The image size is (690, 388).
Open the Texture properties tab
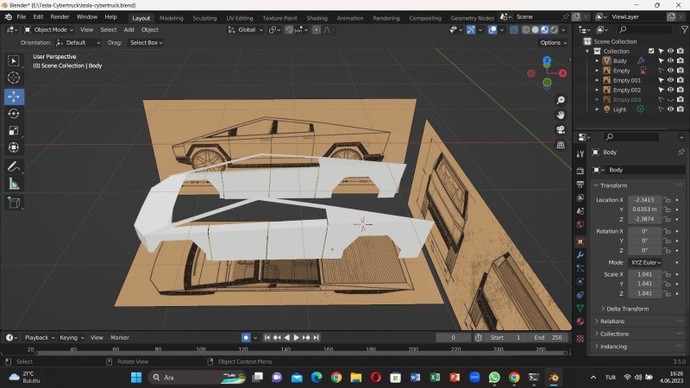coord(580,338)
